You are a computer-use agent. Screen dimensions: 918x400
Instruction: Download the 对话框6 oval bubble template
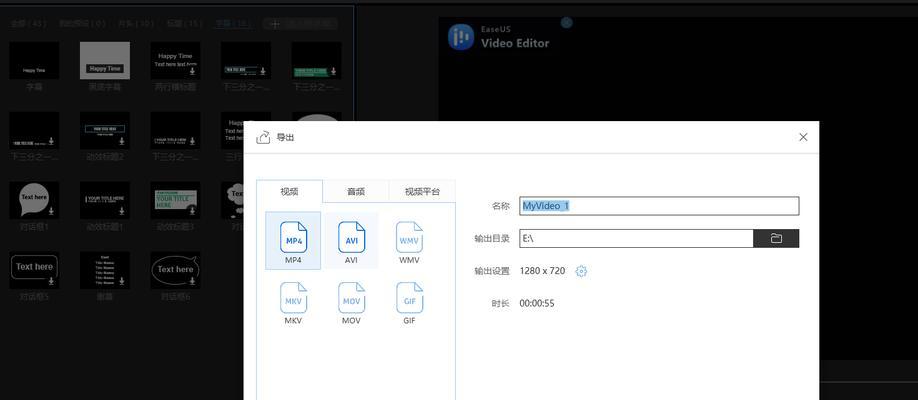click(x=192, y=281)
